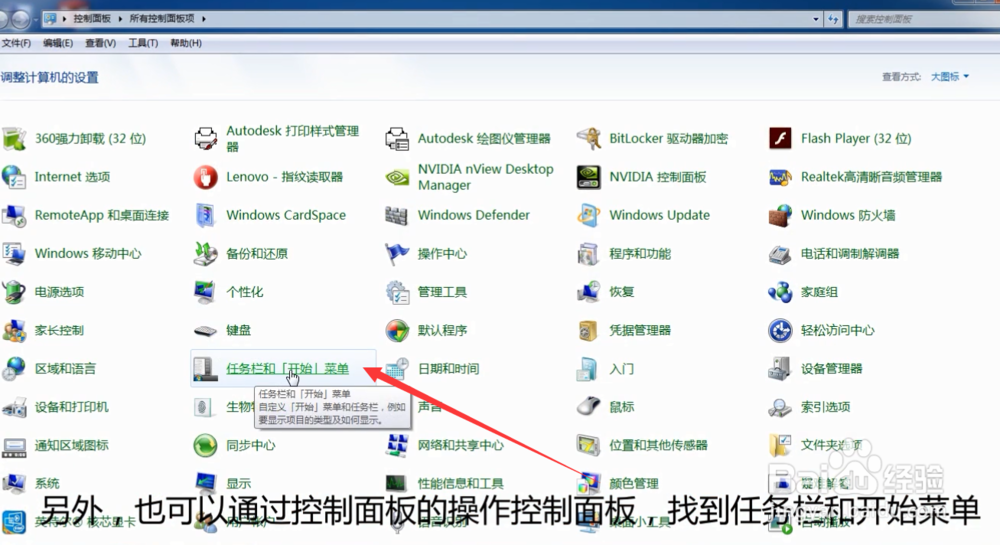Screen dimensions: 1000x545
Task: Expand the arrow after 所有控制面板项 breadcrumb
Action: (203, 18)
